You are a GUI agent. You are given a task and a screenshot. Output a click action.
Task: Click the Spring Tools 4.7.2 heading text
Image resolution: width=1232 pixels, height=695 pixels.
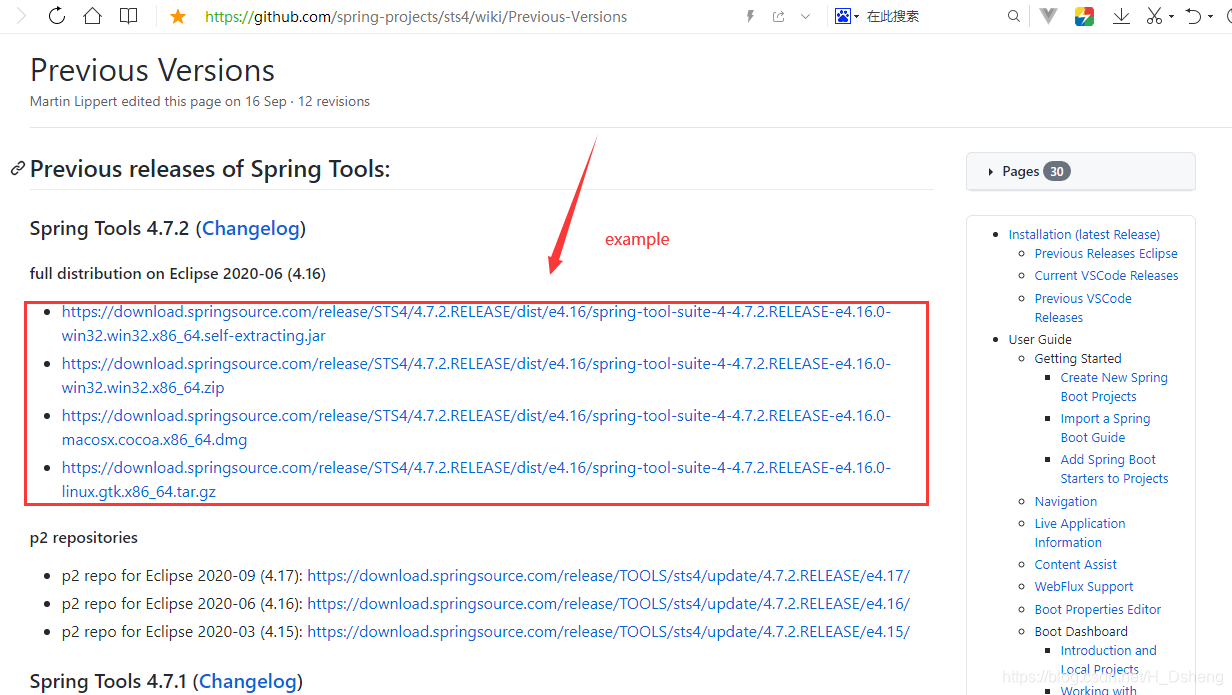pyautogui.click(x=109, y=228)
